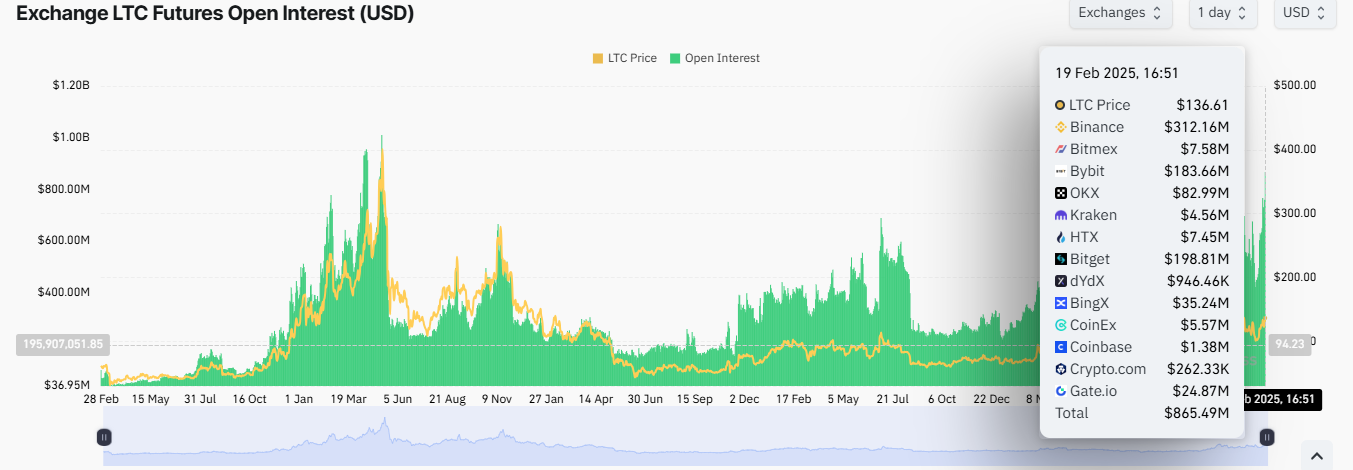This screenshot has width=1353, height=470.
Task: Click the Bitget logo icon
Action: (1060, 259)
